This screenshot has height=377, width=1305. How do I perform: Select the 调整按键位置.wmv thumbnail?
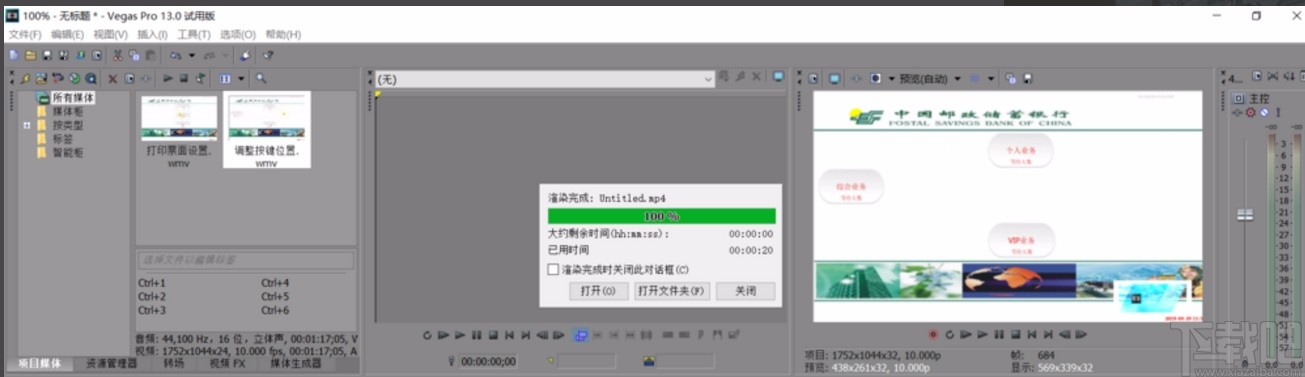tap(266, 130)
